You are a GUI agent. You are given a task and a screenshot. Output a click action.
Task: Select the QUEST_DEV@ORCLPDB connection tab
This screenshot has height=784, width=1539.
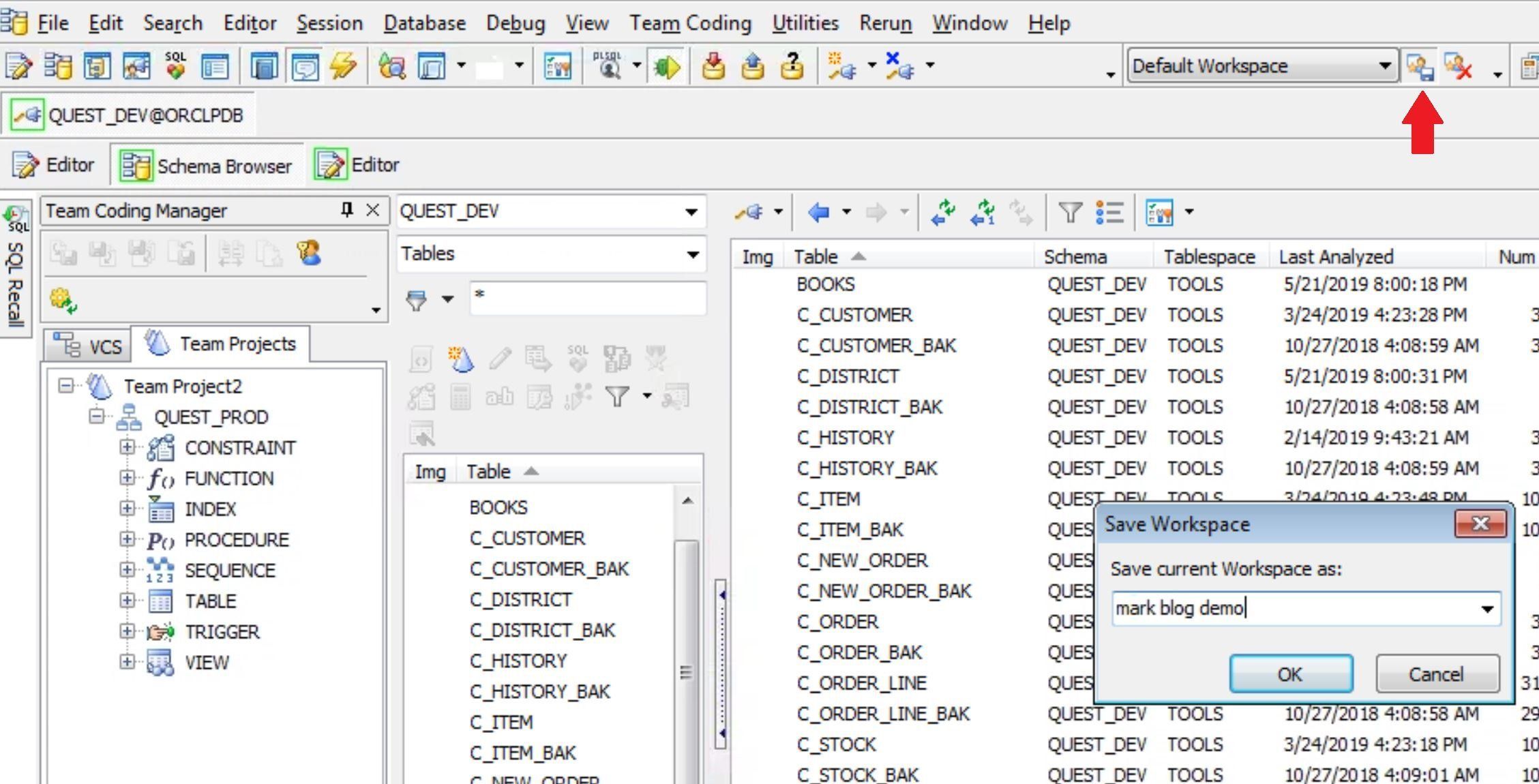coord(128,115)
